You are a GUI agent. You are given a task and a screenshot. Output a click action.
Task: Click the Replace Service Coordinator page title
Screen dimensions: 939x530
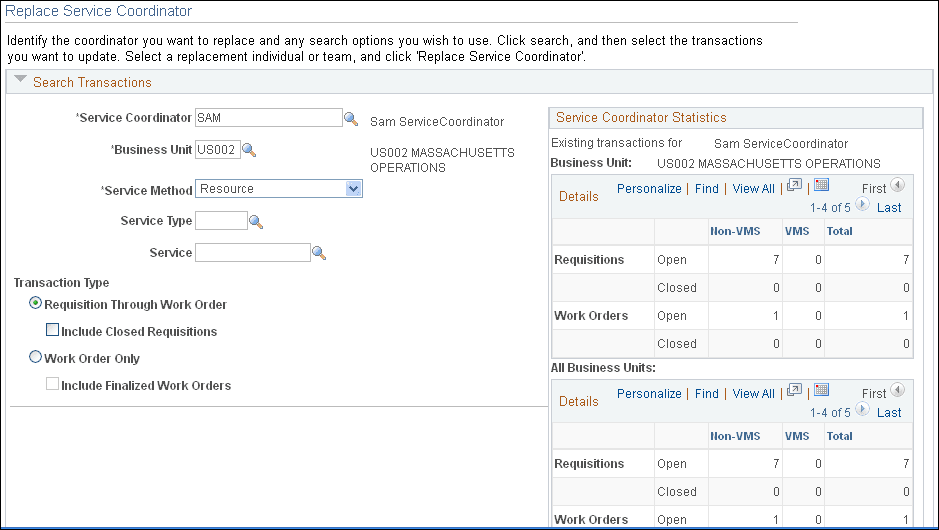[x=98, y=11]
